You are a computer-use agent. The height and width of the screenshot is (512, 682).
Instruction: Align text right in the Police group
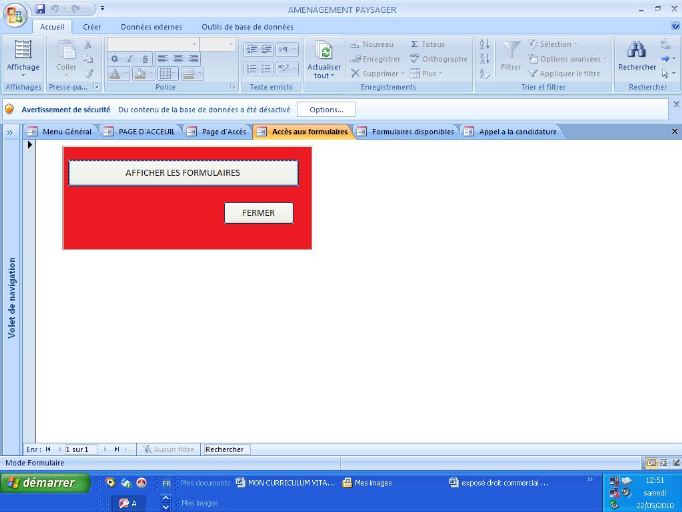[193, 59]
